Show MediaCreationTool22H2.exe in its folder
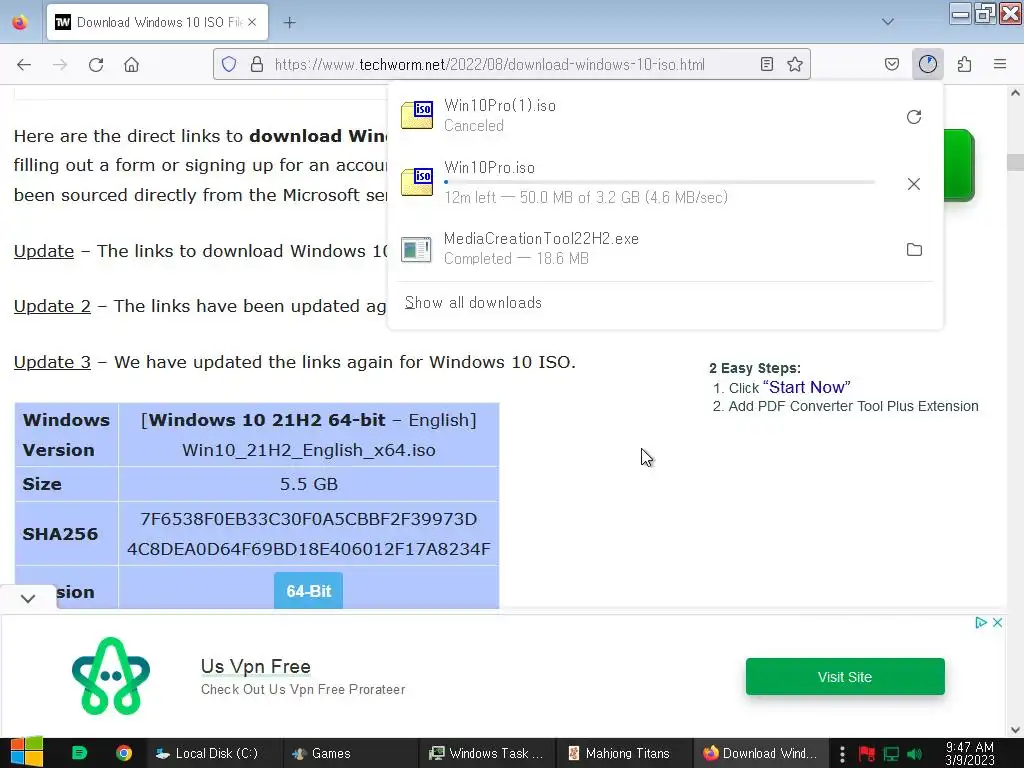 (914, 249)
